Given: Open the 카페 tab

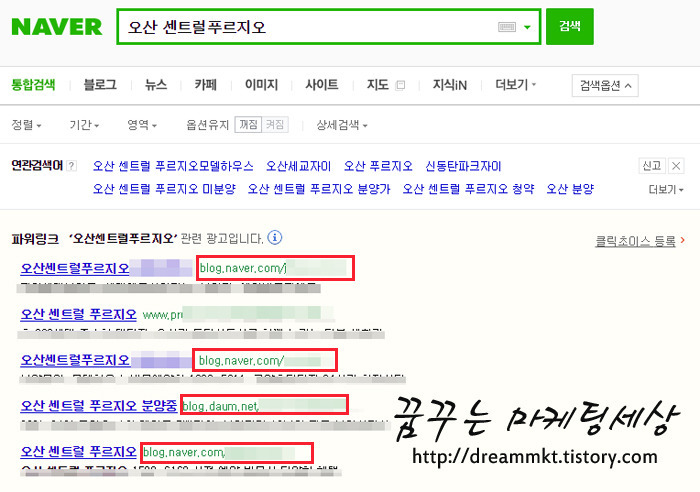Looking at the screenshot, I should point(205,84).
